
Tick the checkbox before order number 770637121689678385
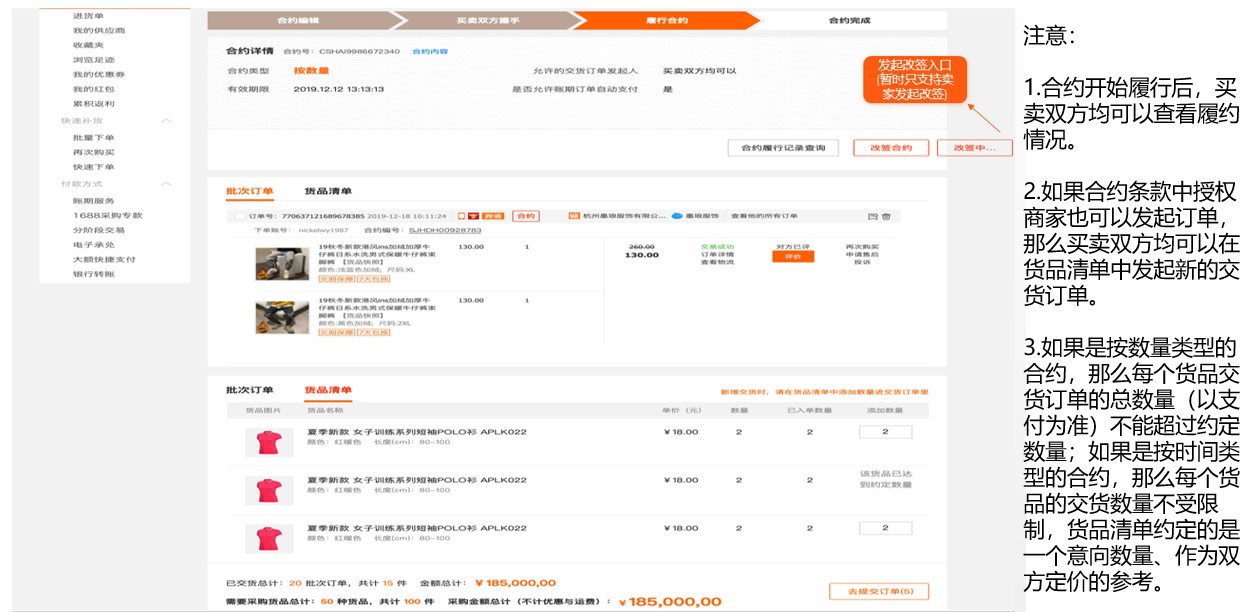coord(239,216)
